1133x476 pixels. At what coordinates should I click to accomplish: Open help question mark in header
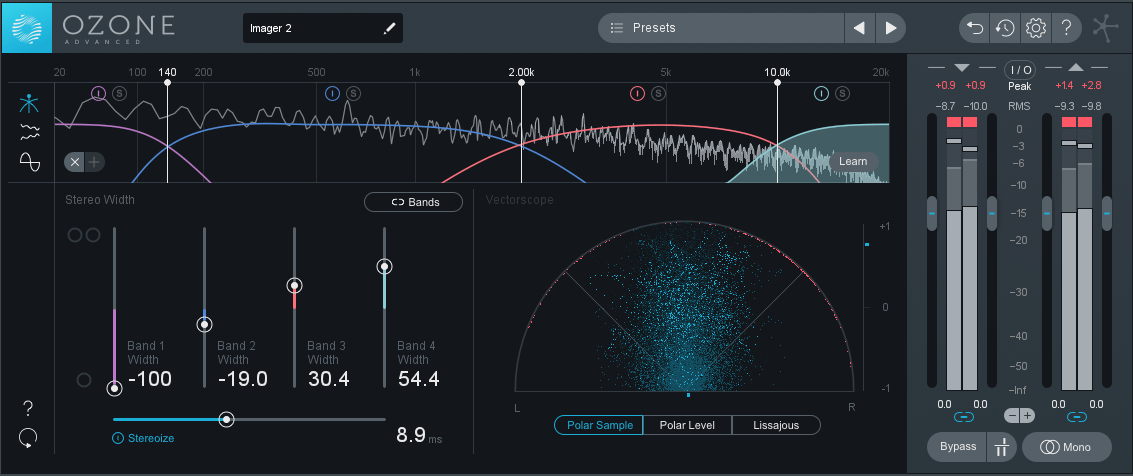tap(1066, 28)
